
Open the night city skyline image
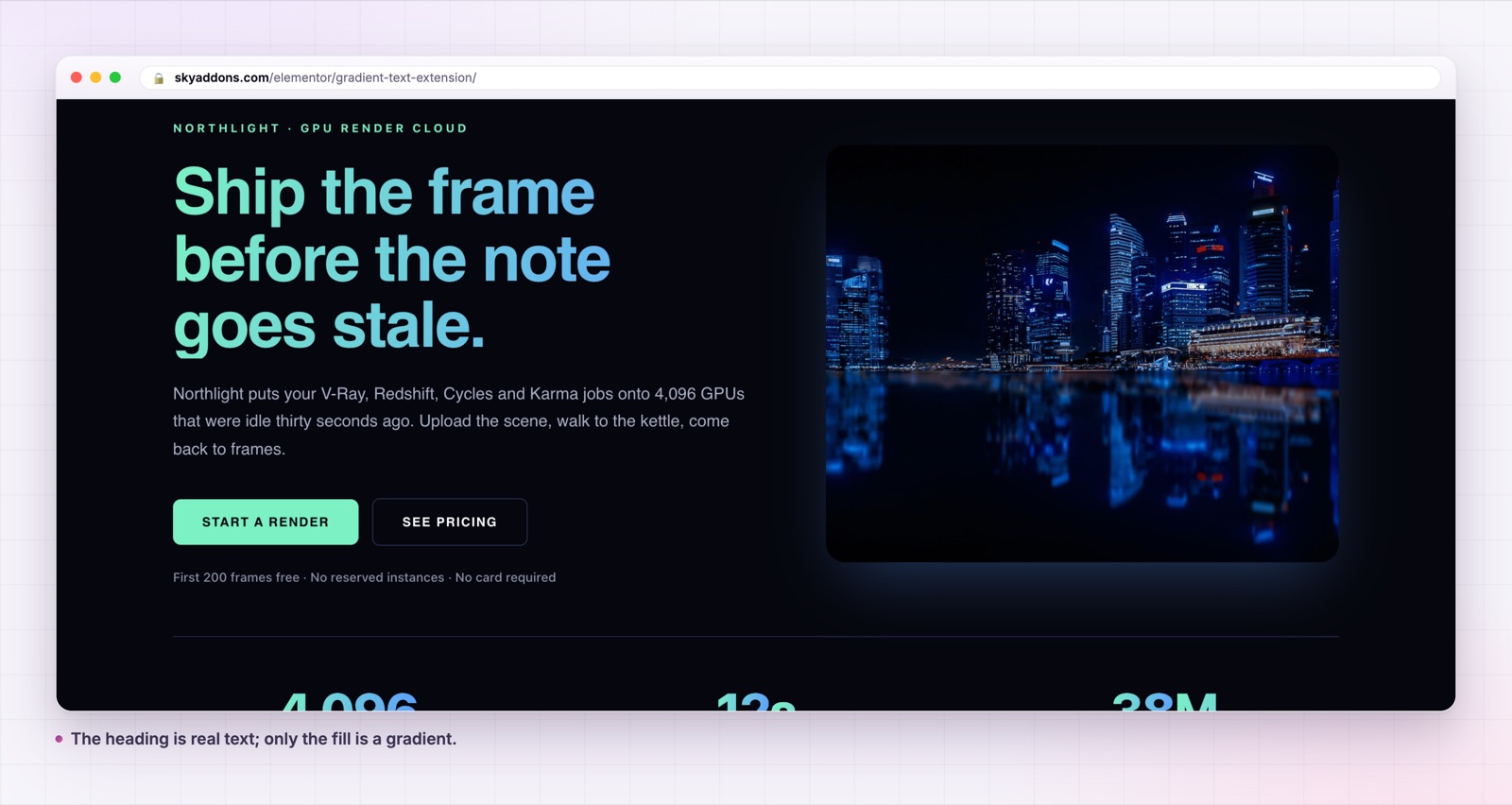1082,353
